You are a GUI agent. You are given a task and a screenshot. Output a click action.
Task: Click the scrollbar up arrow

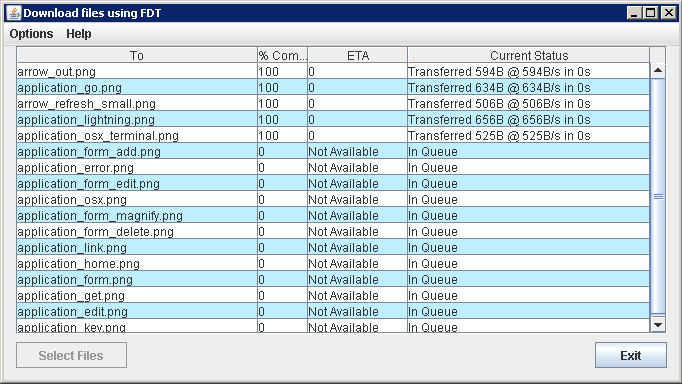point(658,71)
